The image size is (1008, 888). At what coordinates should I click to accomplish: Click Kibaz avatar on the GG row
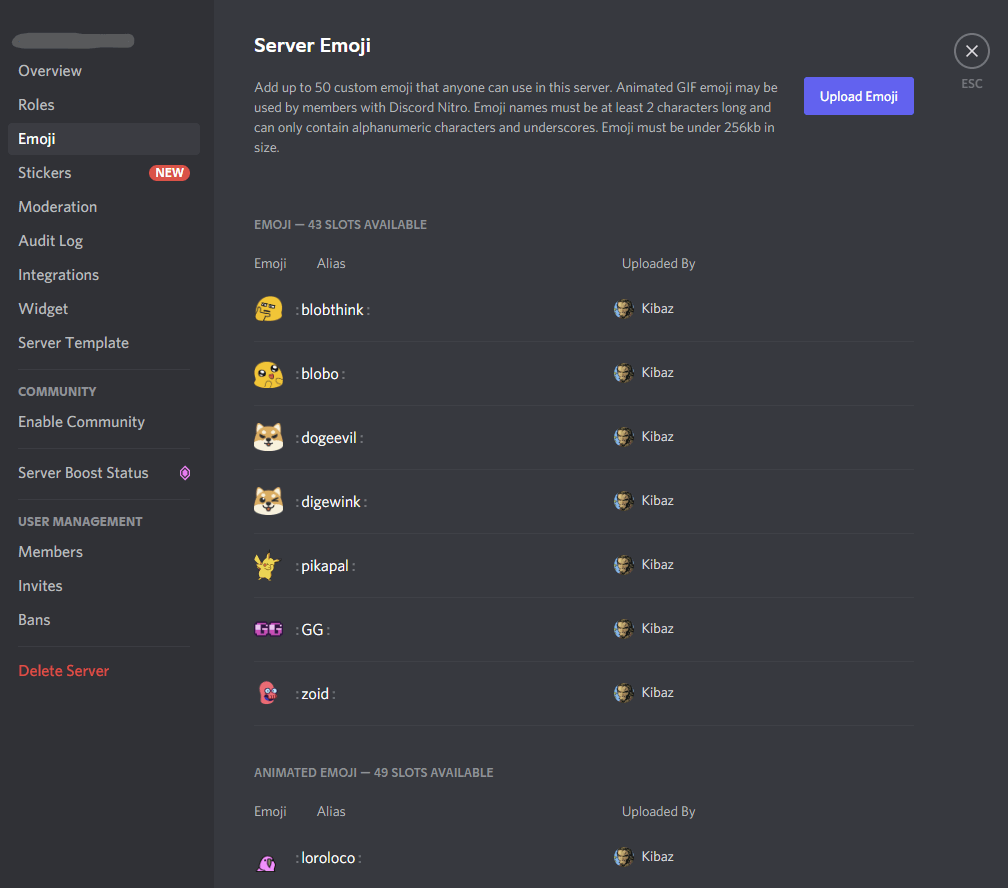tap(623, 629)
